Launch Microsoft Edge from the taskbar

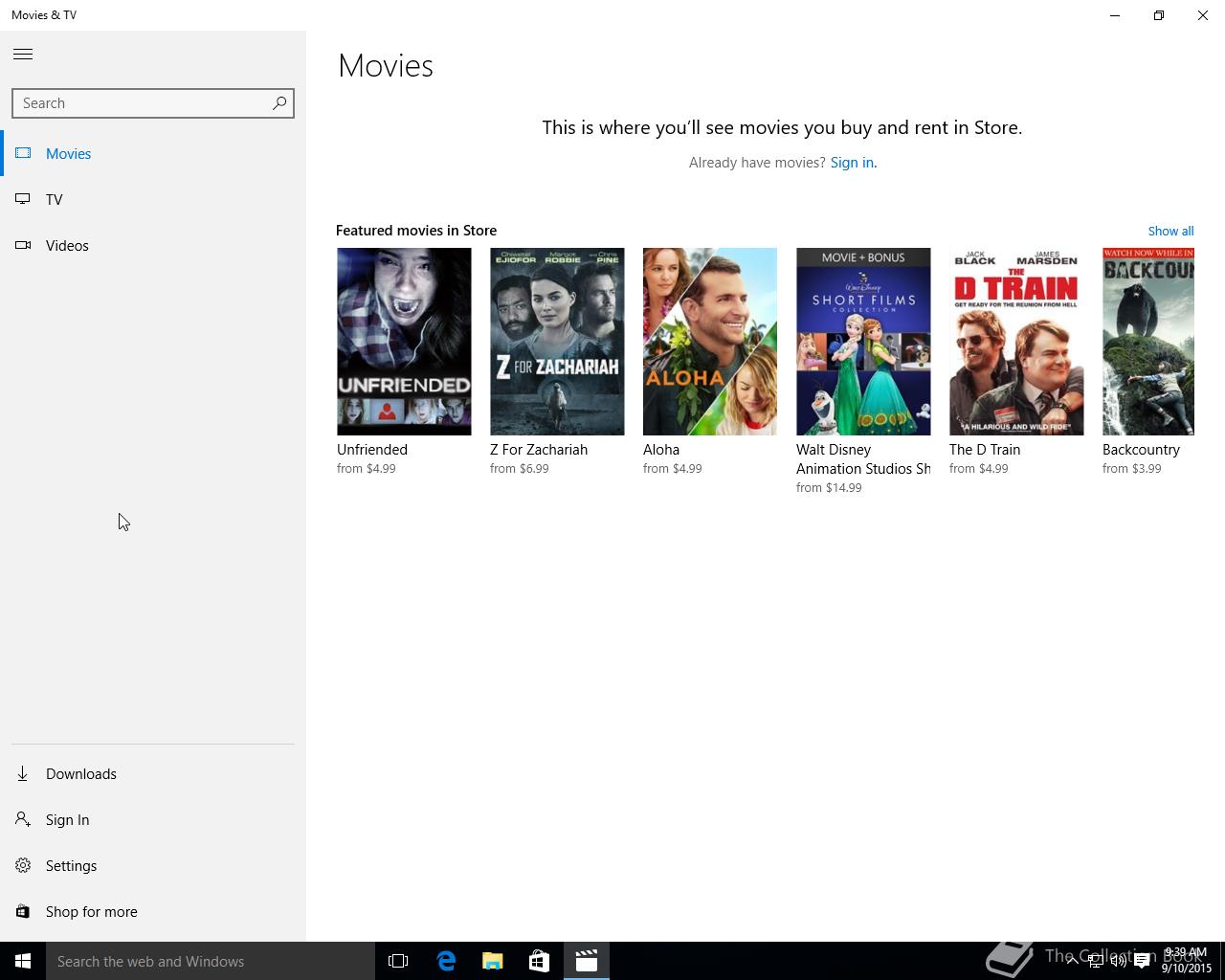[x=446, y=961]
